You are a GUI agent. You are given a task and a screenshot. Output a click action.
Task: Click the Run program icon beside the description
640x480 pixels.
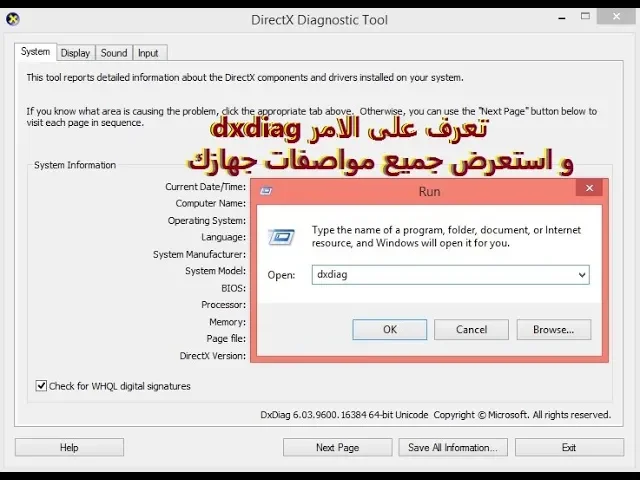[281, 237]
